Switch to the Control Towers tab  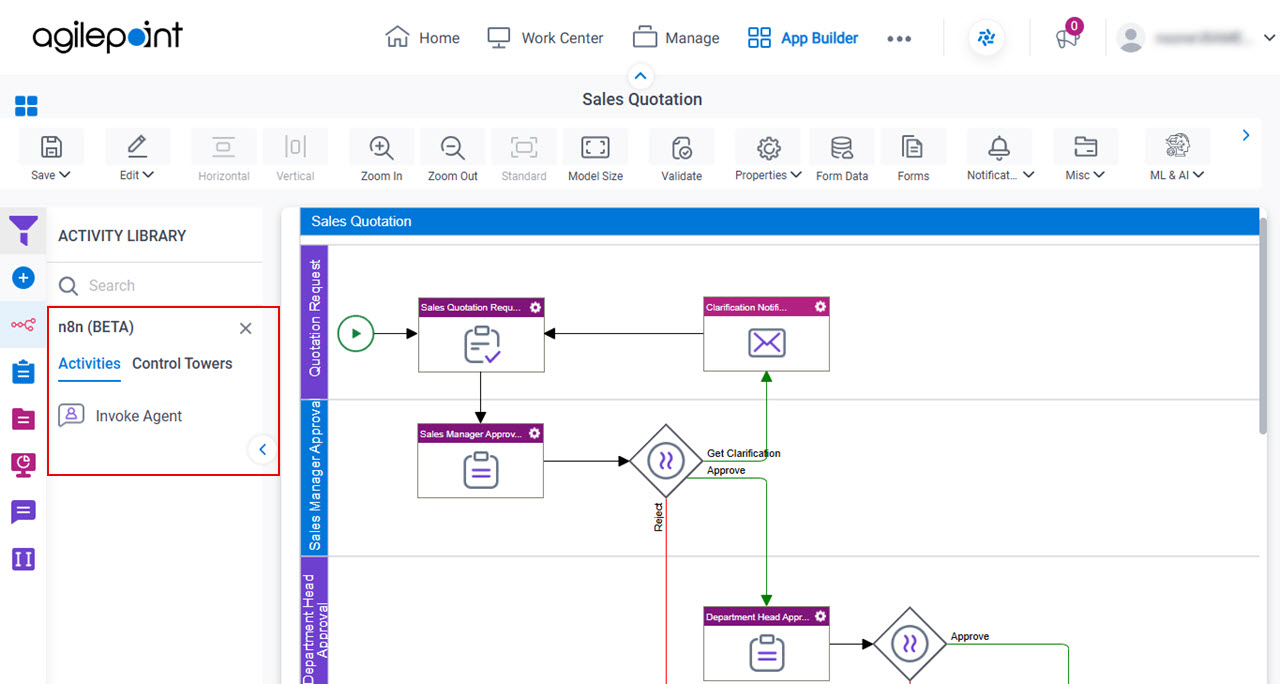pyautogui.click(x=182, y=364)
